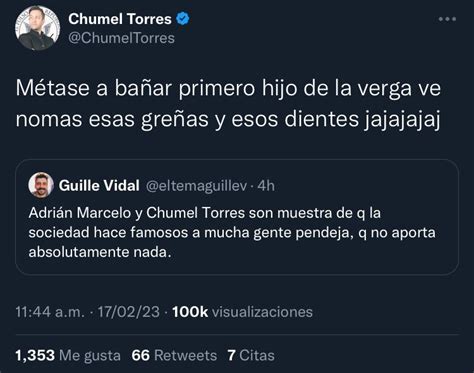Click the main tweet text starting Métase
Image resolution: width=474 pixels, height=373 pixels.
[x=228, y=104]
